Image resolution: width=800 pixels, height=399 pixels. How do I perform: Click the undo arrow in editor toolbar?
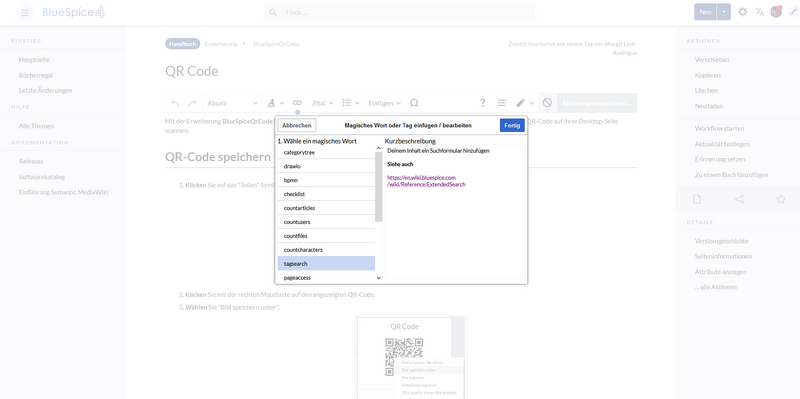click(x=174, y=103)
